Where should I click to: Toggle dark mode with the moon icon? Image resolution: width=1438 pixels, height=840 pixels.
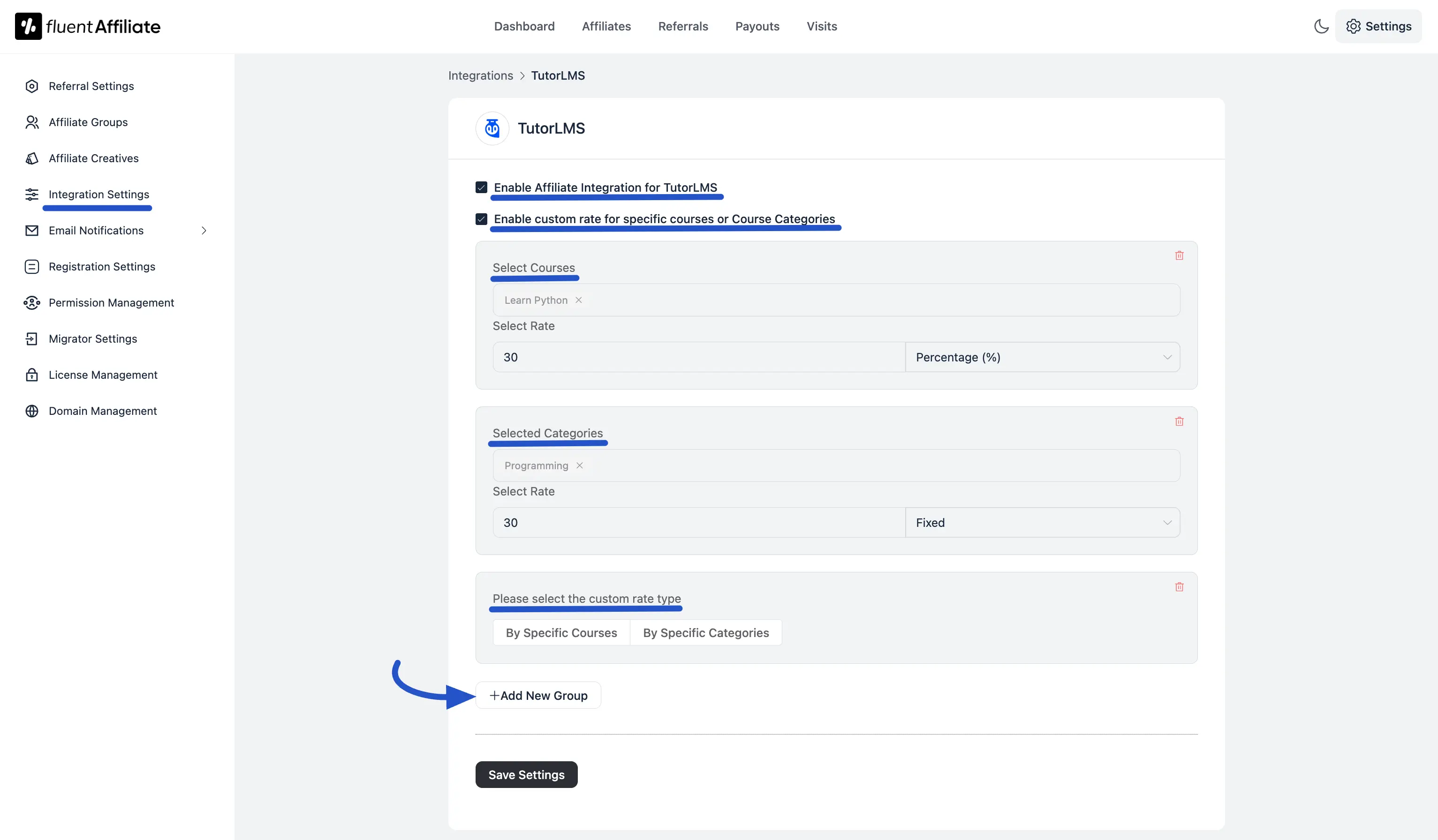pyautogui.click(x=1322, y=26)
